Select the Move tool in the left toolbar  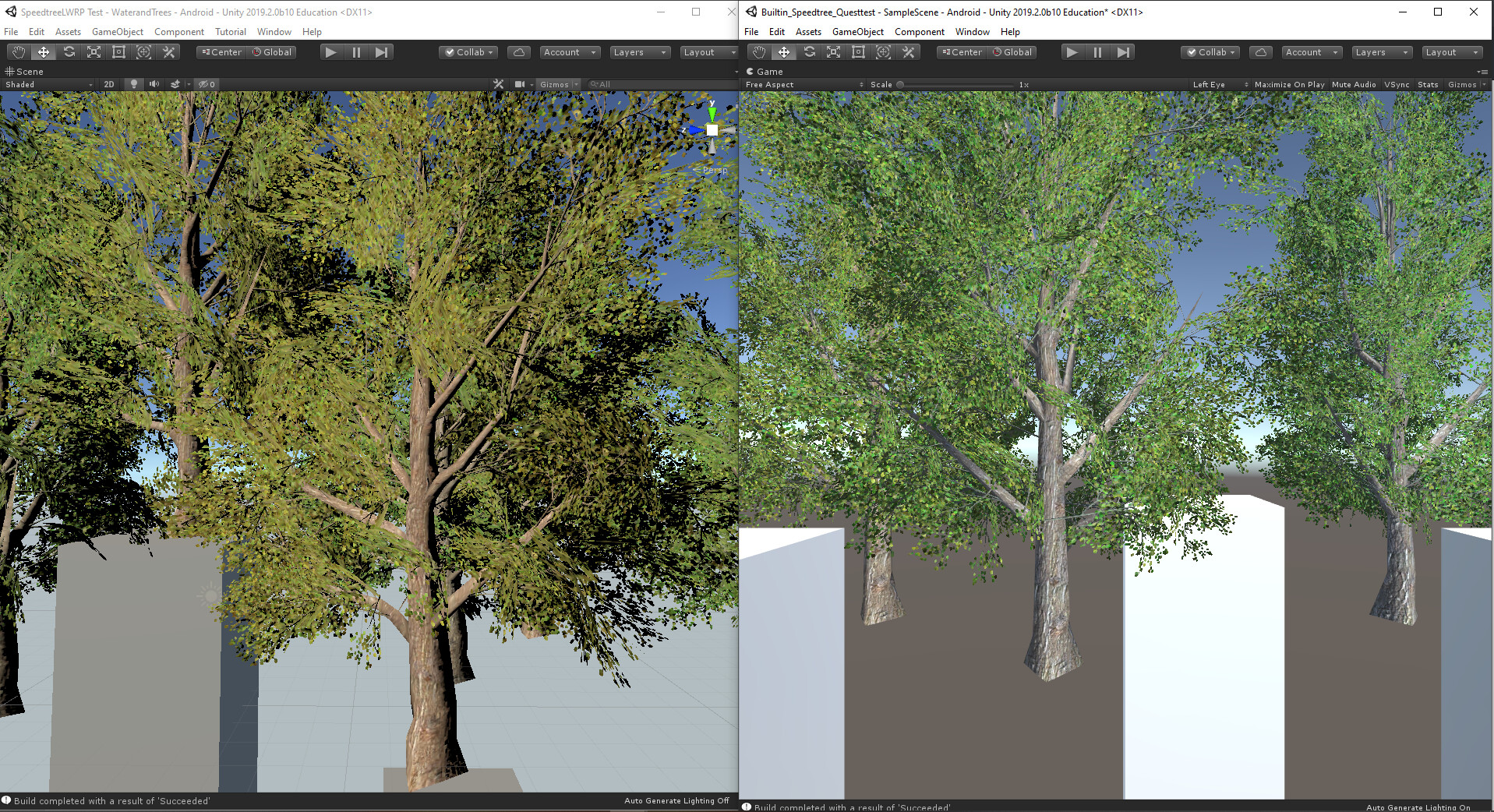tap(43, 51)
